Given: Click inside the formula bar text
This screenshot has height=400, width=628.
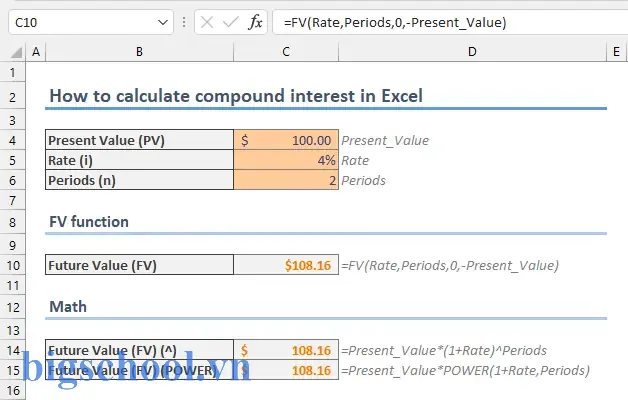Looking at the screenshot, I should point(395,22).
